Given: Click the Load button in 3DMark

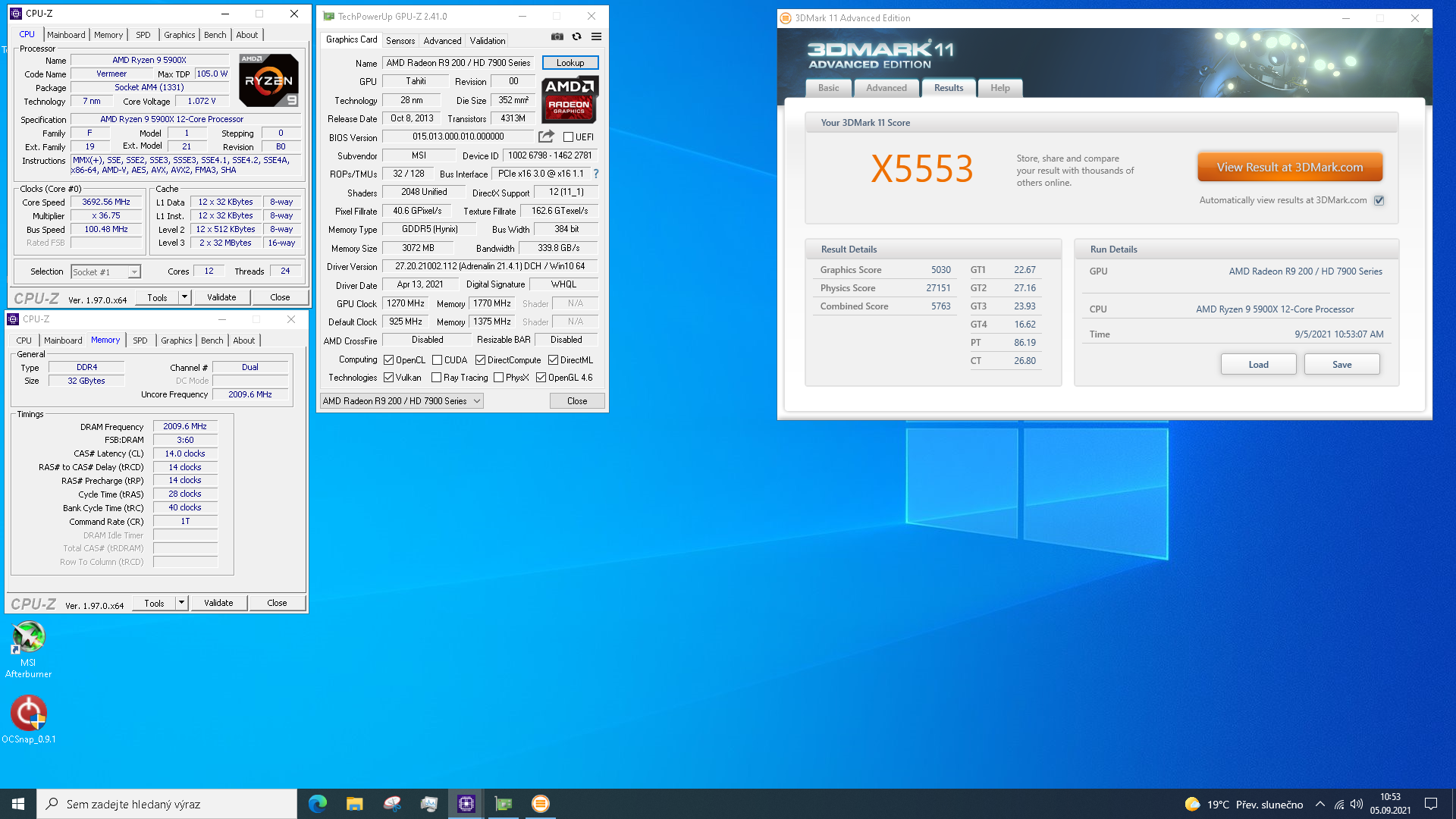Looking at the screenshot, I should point(1258,365).
